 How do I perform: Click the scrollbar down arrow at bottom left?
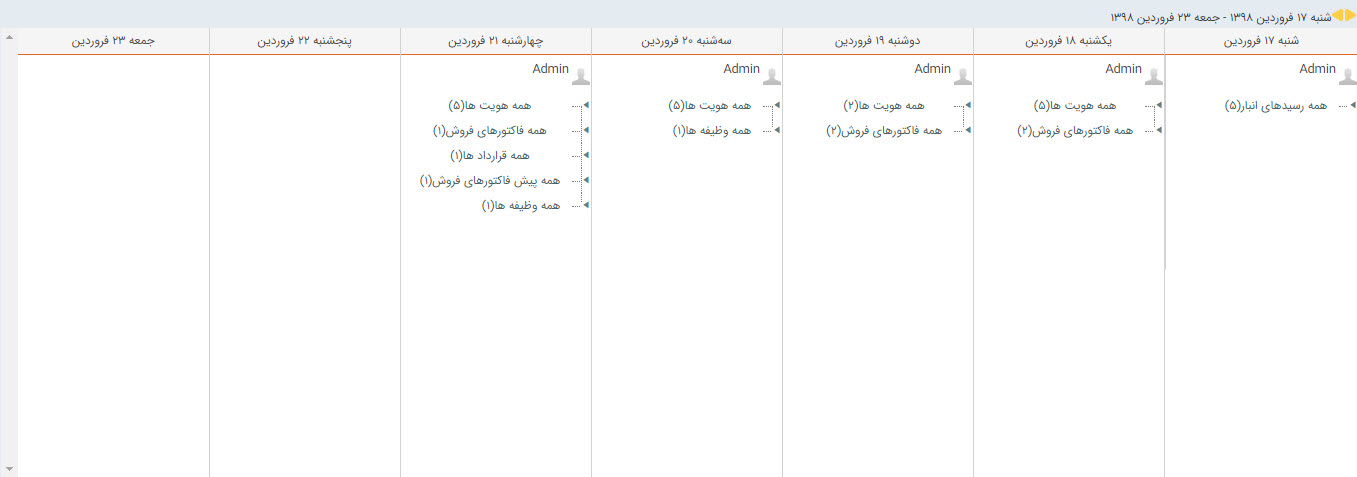coord(9,468)
